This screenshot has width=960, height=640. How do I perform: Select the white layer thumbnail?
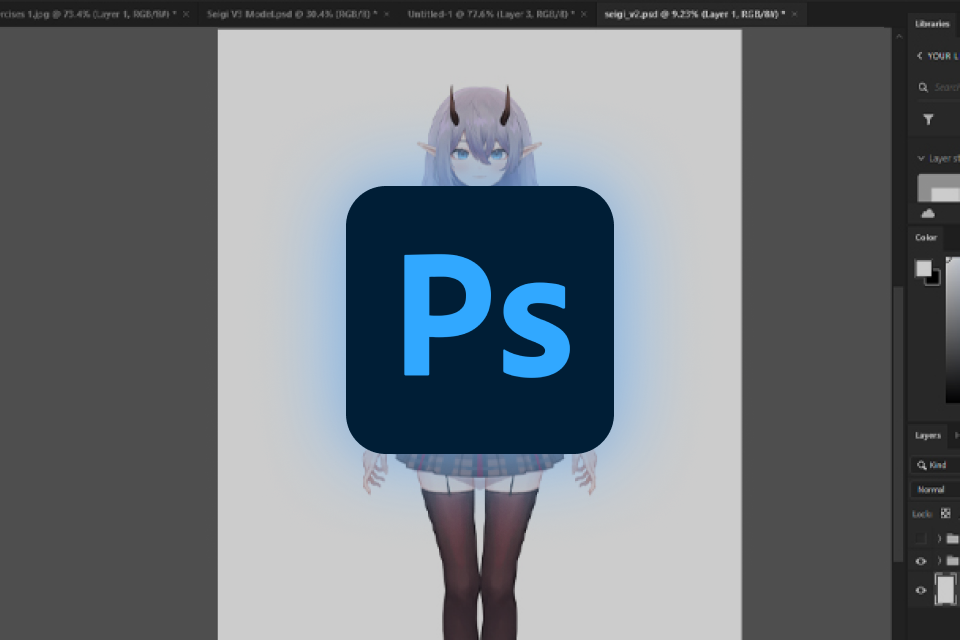click(946, 590)
